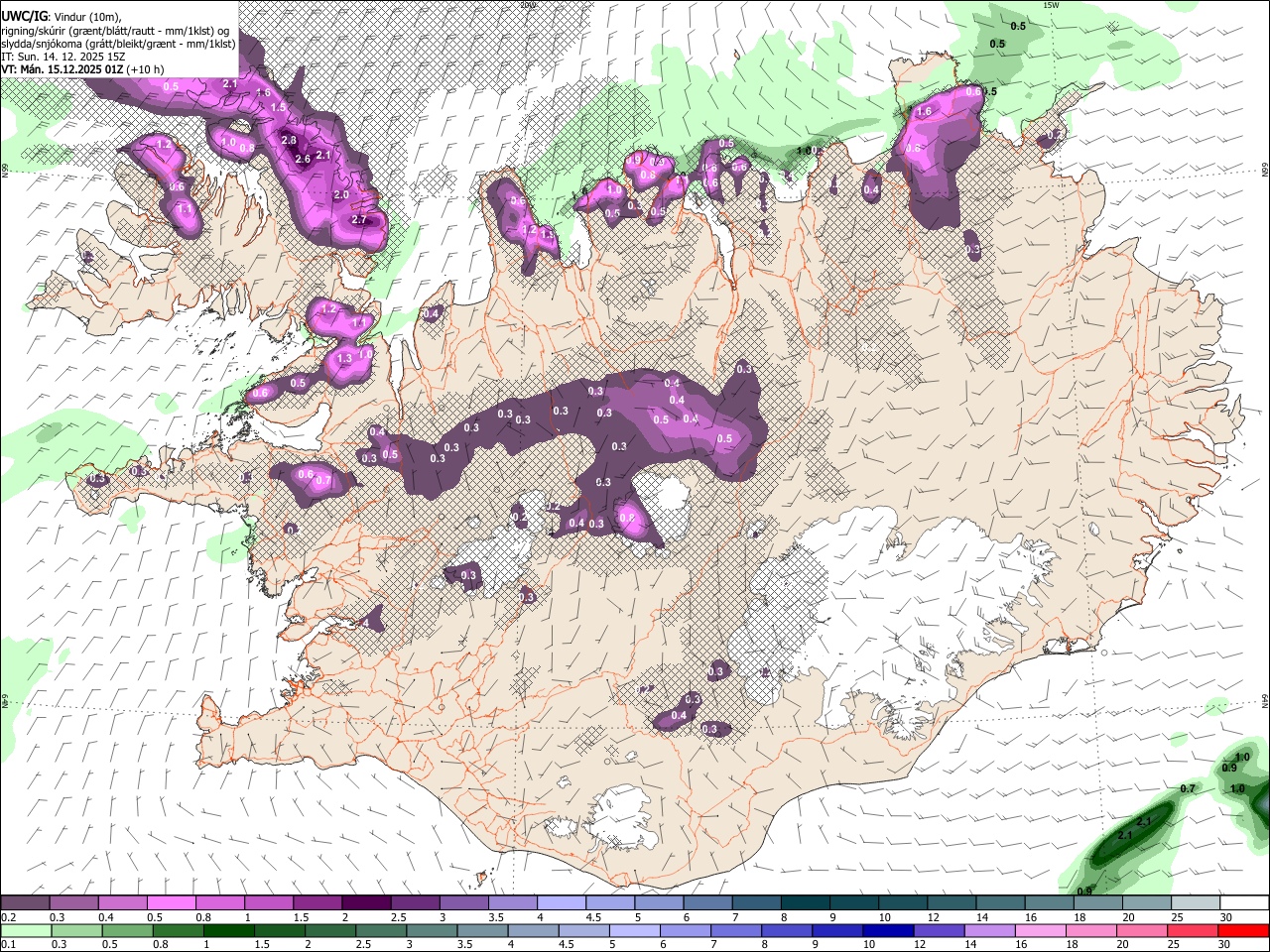Click the 2.7 precipitation value on the map
The height and width of the screenshot is (952, 1270).
click(359, 219)
